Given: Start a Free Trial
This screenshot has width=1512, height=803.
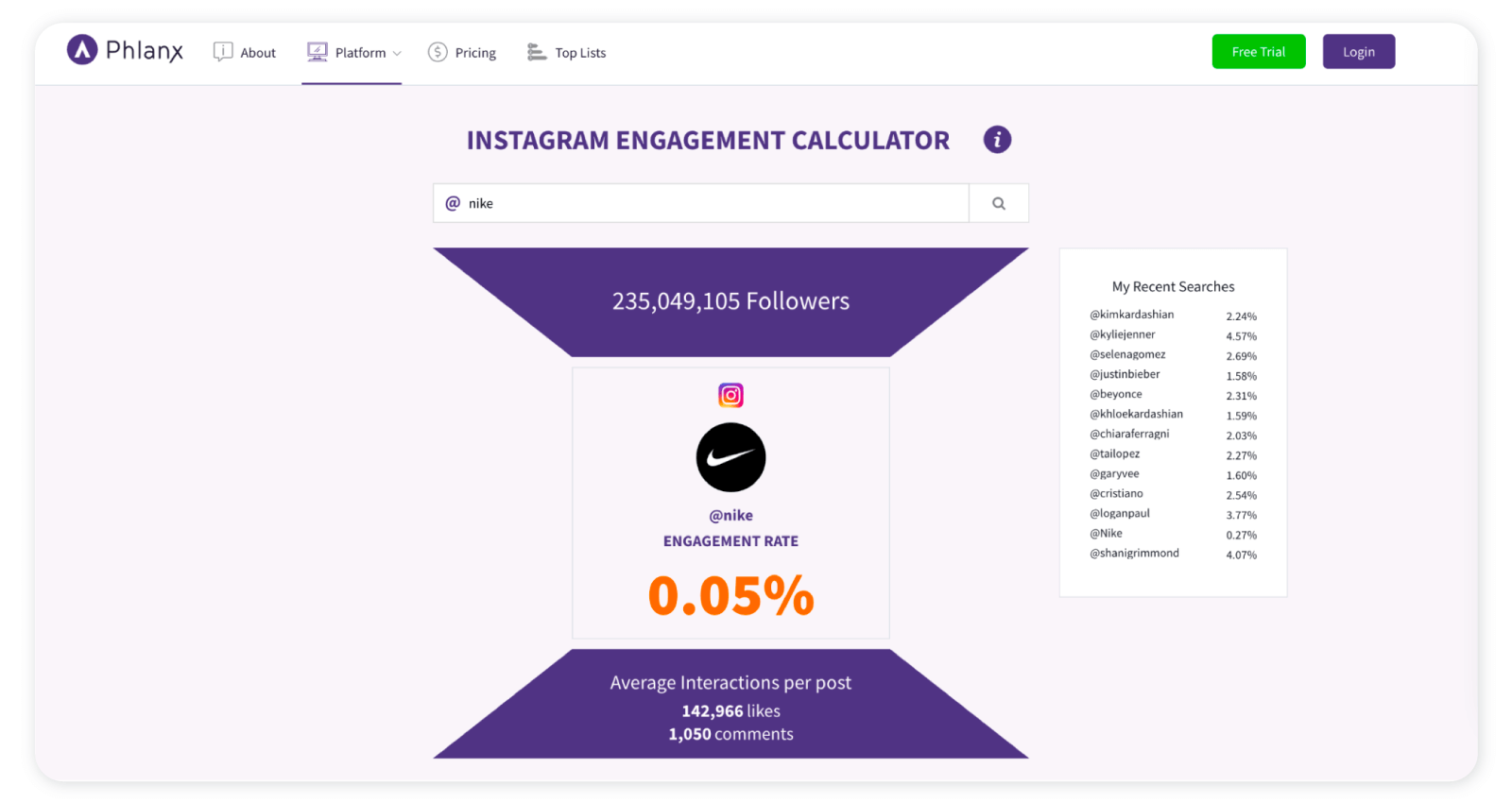Looking at the screenshot, I should click(x=1258, y=51).
